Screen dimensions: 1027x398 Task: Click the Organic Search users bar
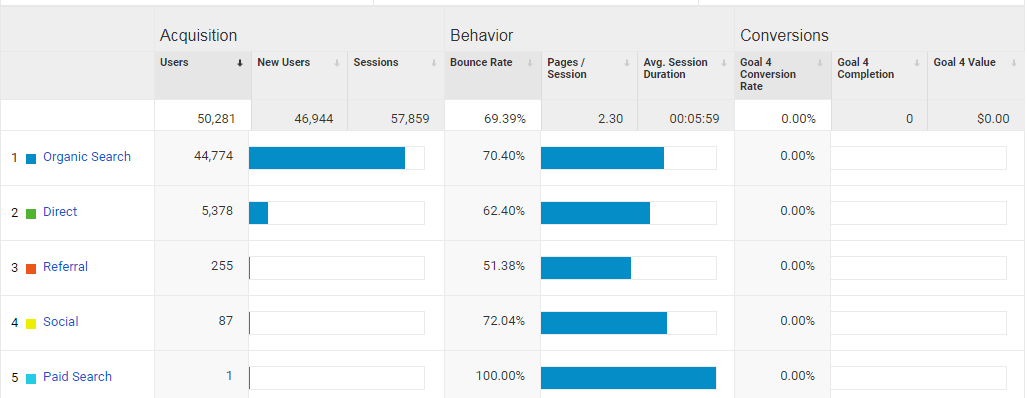pyautogui.click(x=327, y=158)
